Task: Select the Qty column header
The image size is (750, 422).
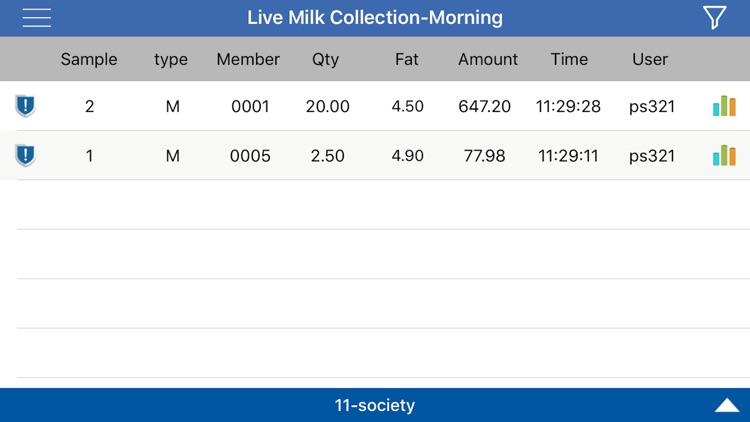Action: [x=325, y=59]
